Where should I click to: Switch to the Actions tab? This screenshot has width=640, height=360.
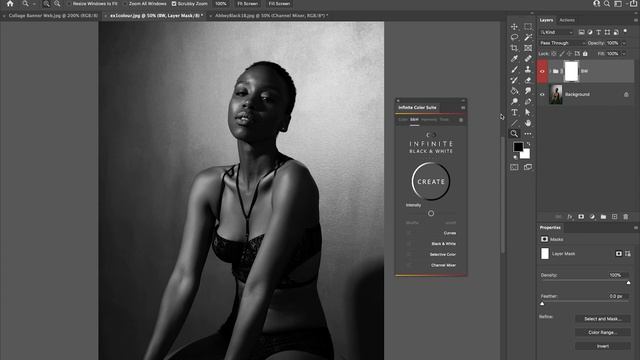tap(567, 20)
